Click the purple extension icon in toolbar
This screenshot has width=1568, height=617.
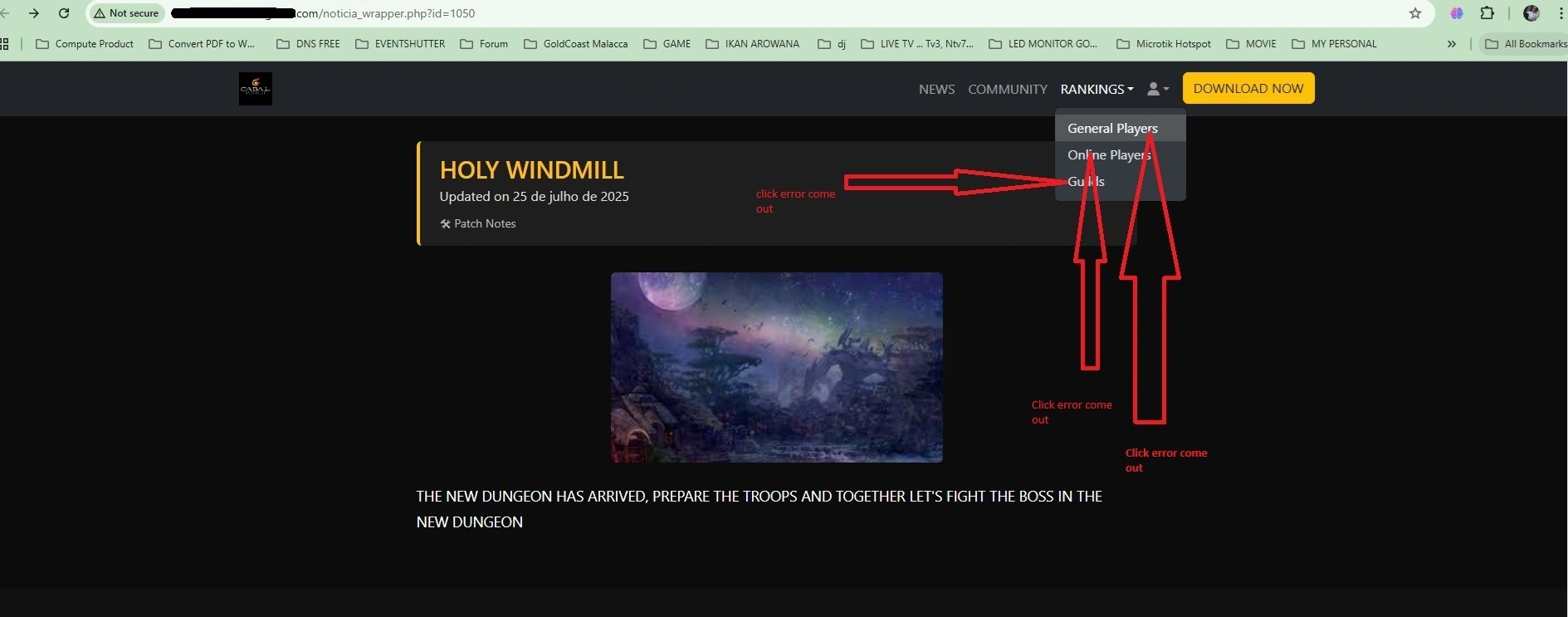pyautogui.click(x=1457, y=13)
